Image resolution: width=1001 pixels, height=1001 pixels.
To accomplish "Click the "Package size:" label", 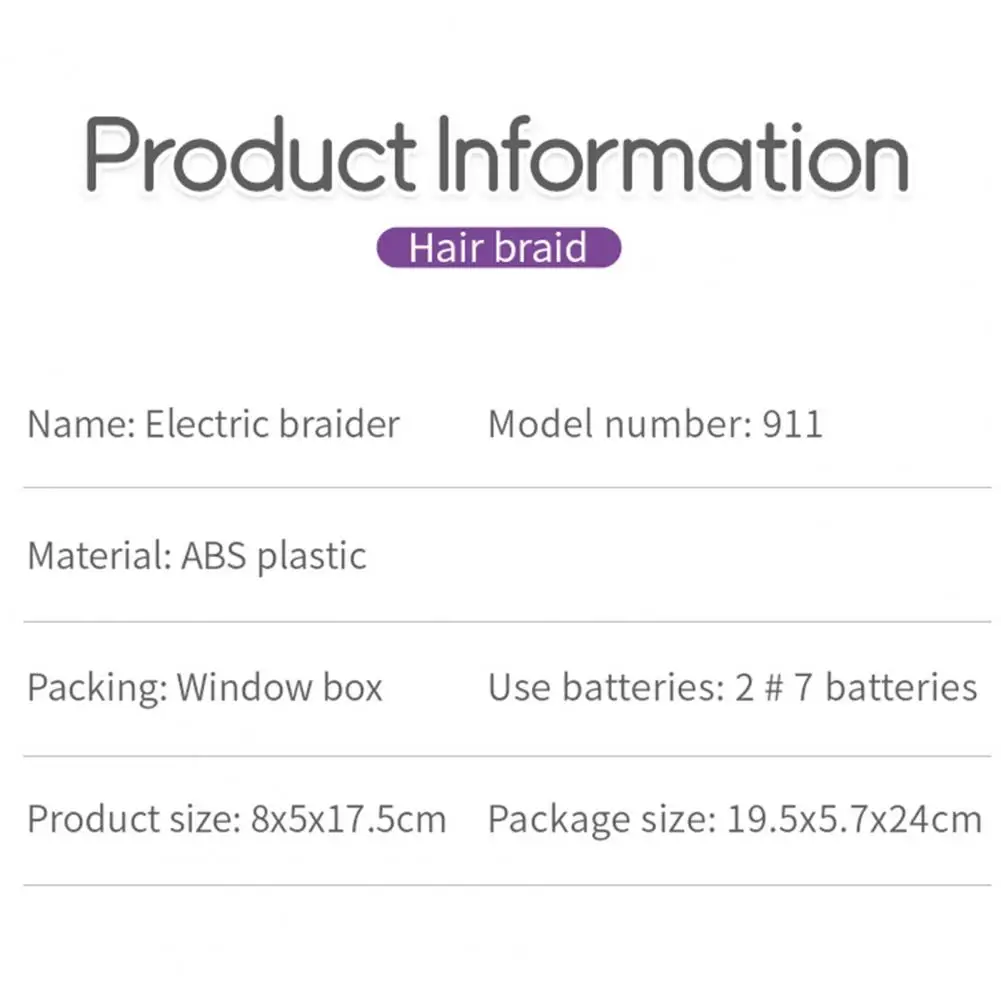I will tap(601, 820).
